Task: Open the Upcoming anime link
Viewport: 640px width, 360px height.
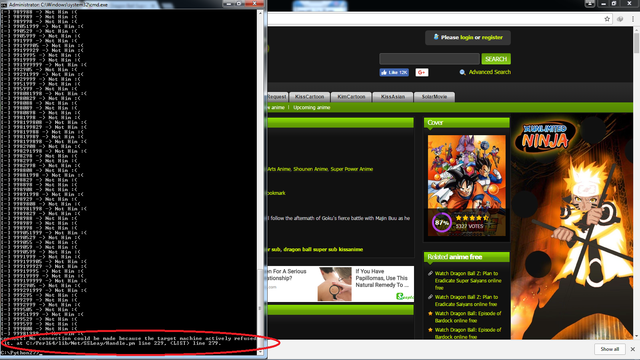Action: tap(312, 108)
